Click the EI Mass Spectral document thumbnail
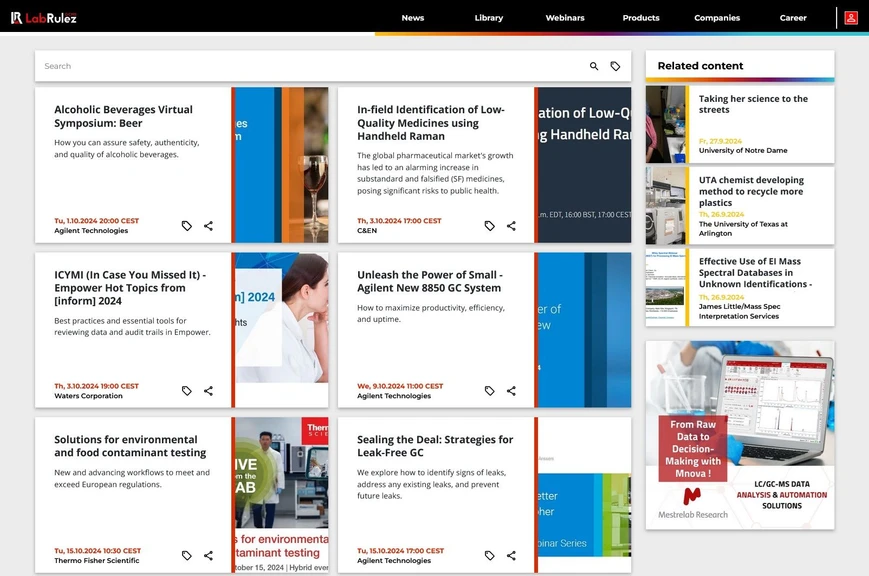The height and width of the screenshot is (576, 869). click(666, 287)
